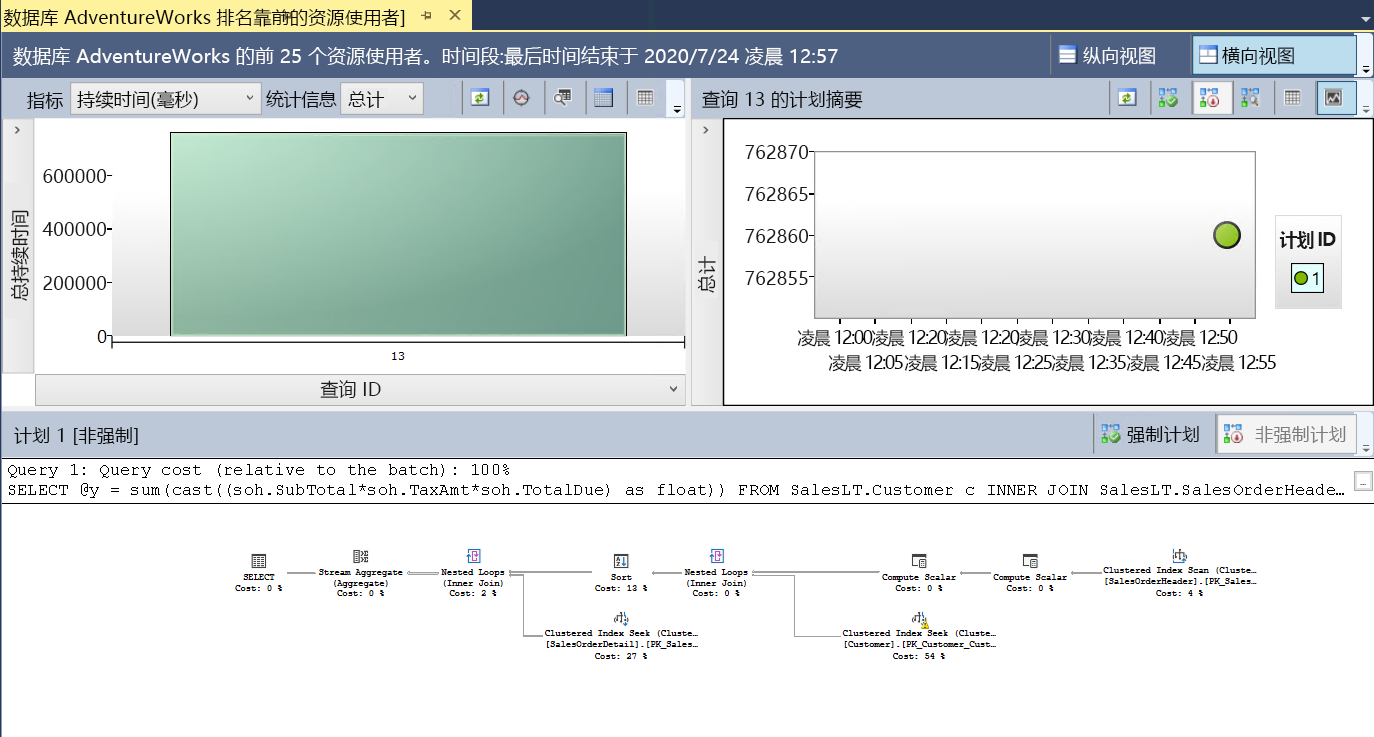
Task: Pin the top resource consumers tab
Action: 427,15
